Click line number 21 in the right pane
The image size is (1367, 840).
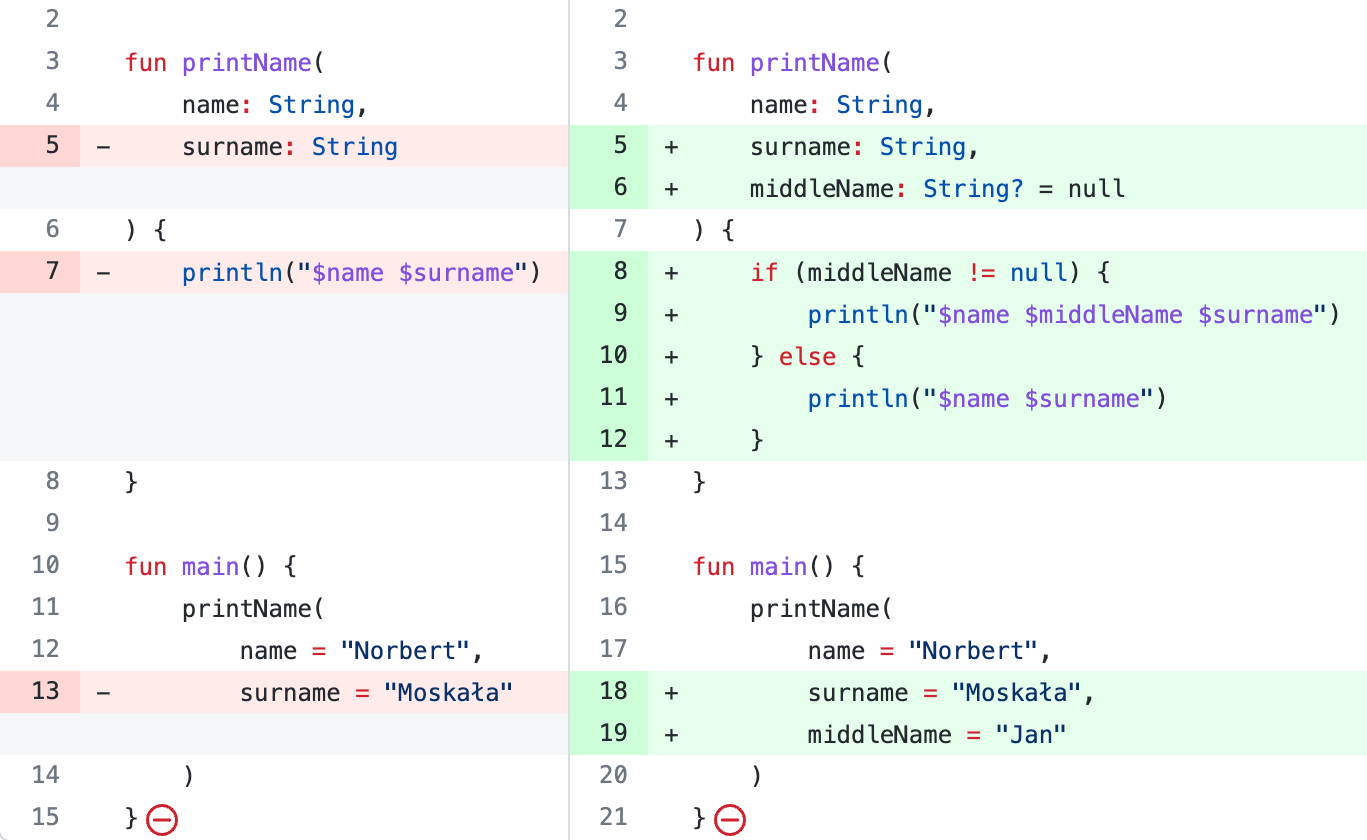(x=614, y=818)
